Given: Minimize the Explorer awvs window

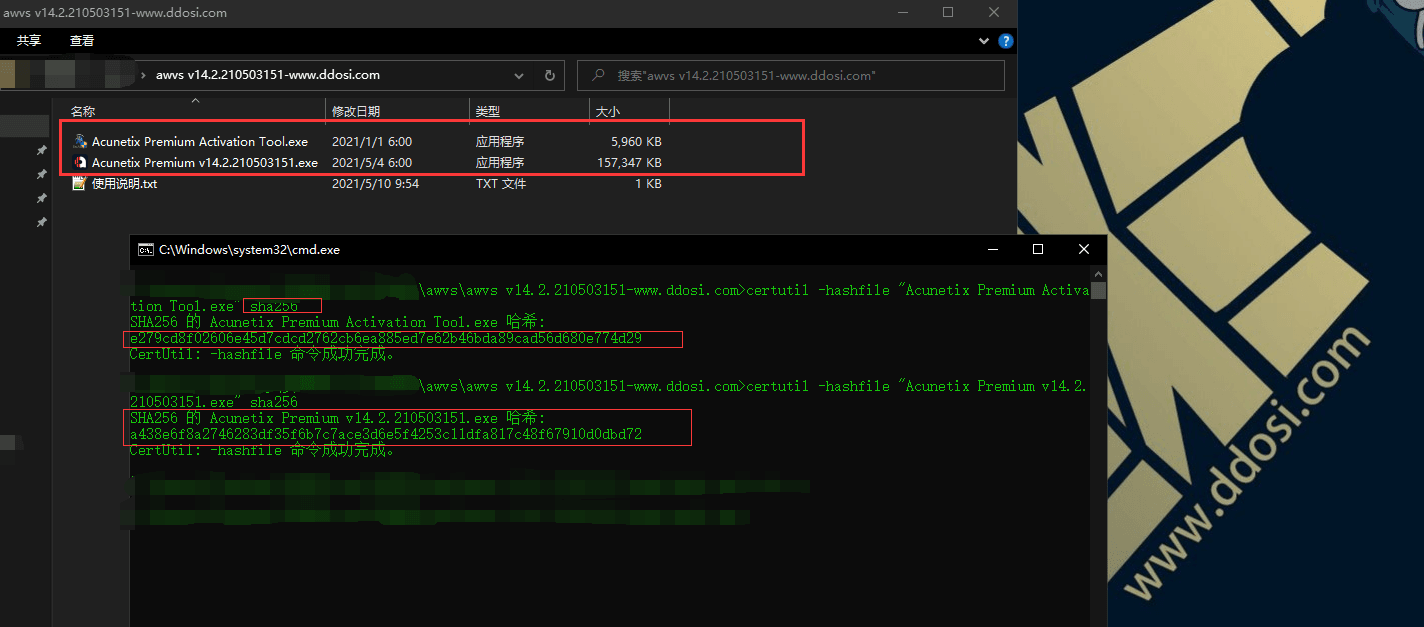Looking at the screenshot, I should point(902,12).
